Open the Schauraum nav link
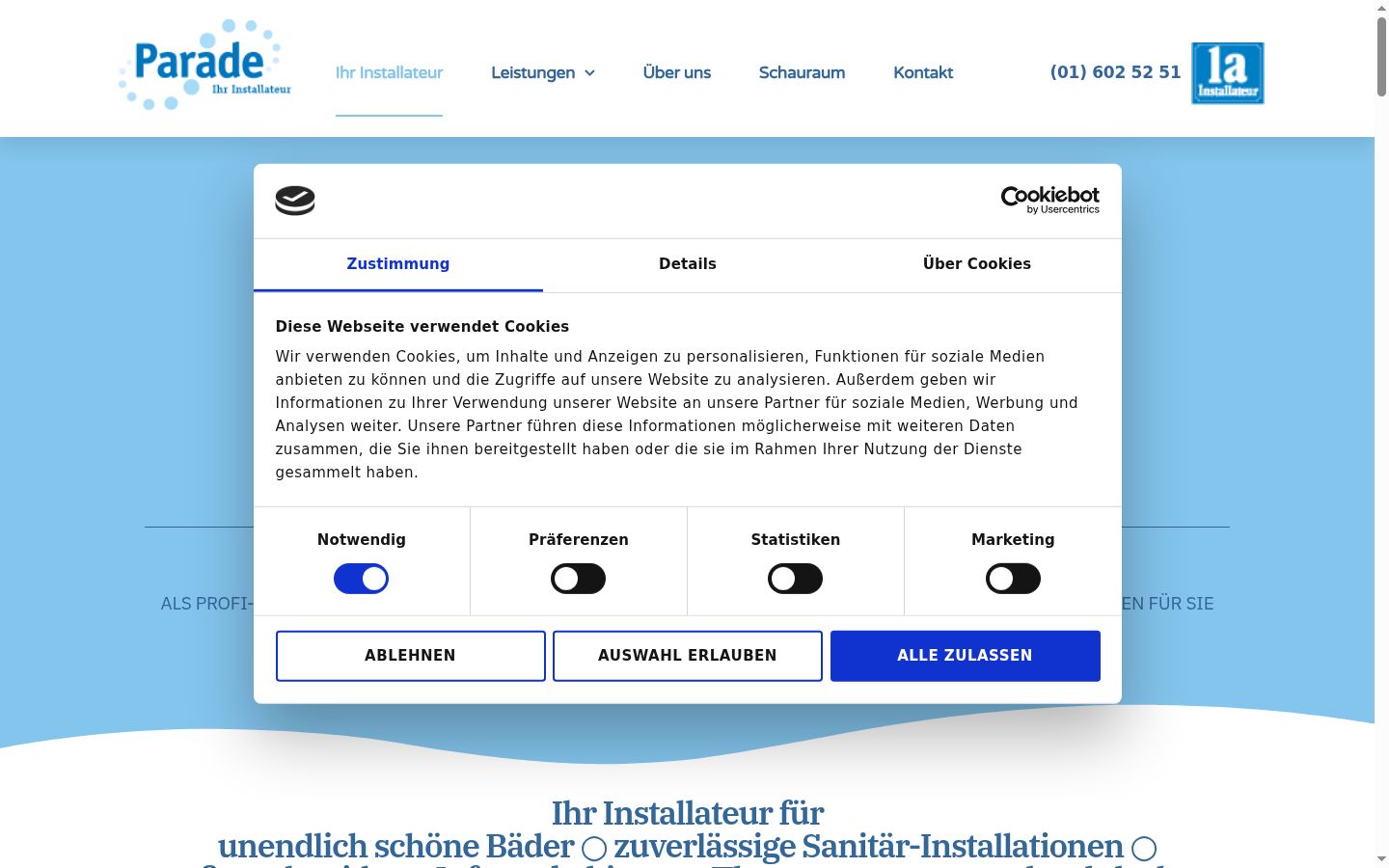This screenshot has height=868, width=1389. [802, 72]
